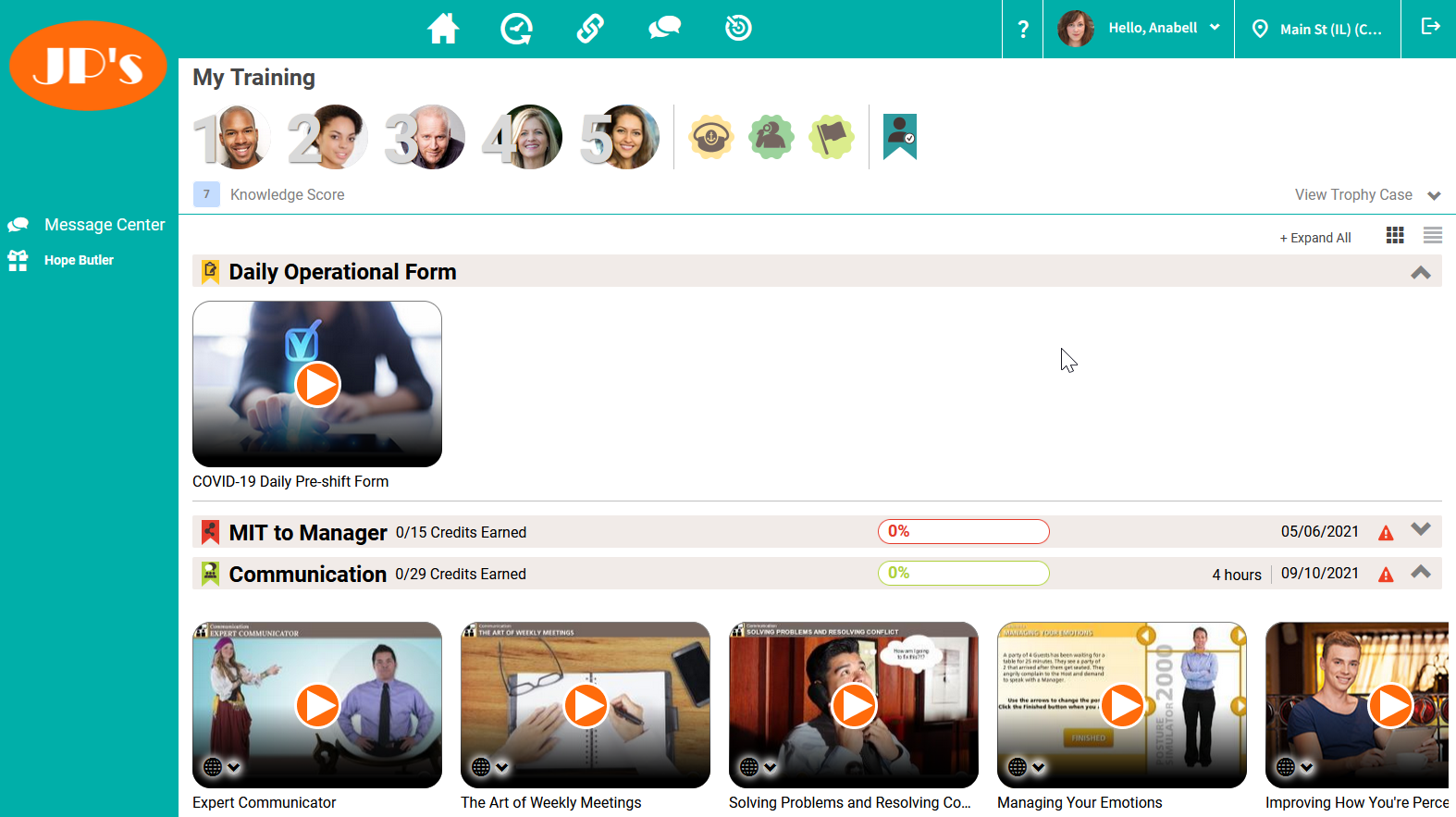Image resolution: width=1456 pixels, height=817 pixels.
Task: Go to the Home page icon
Action: pos(443,29)
